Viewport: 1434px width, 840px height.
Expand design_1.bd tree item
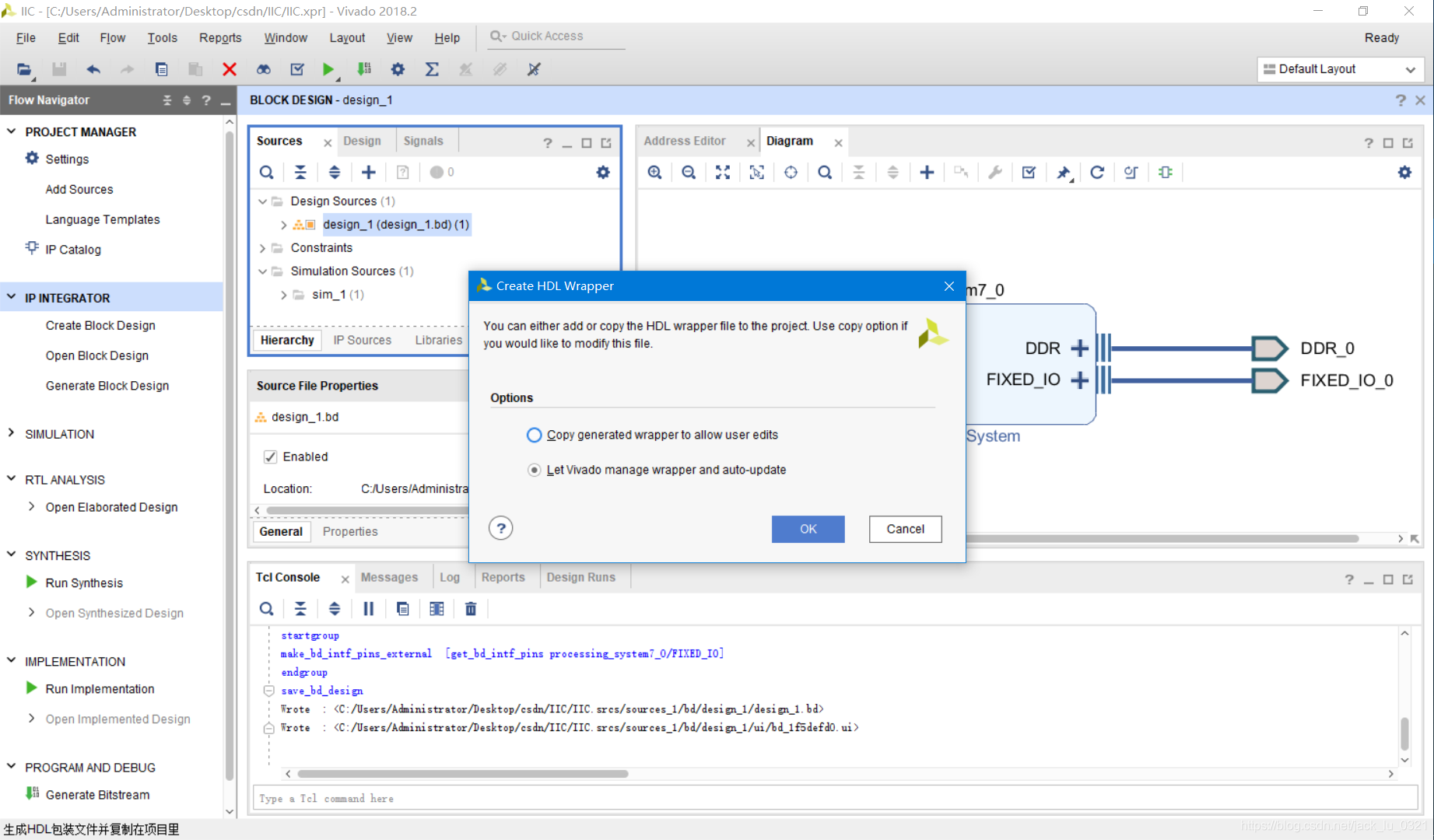(x=283, y=225)
